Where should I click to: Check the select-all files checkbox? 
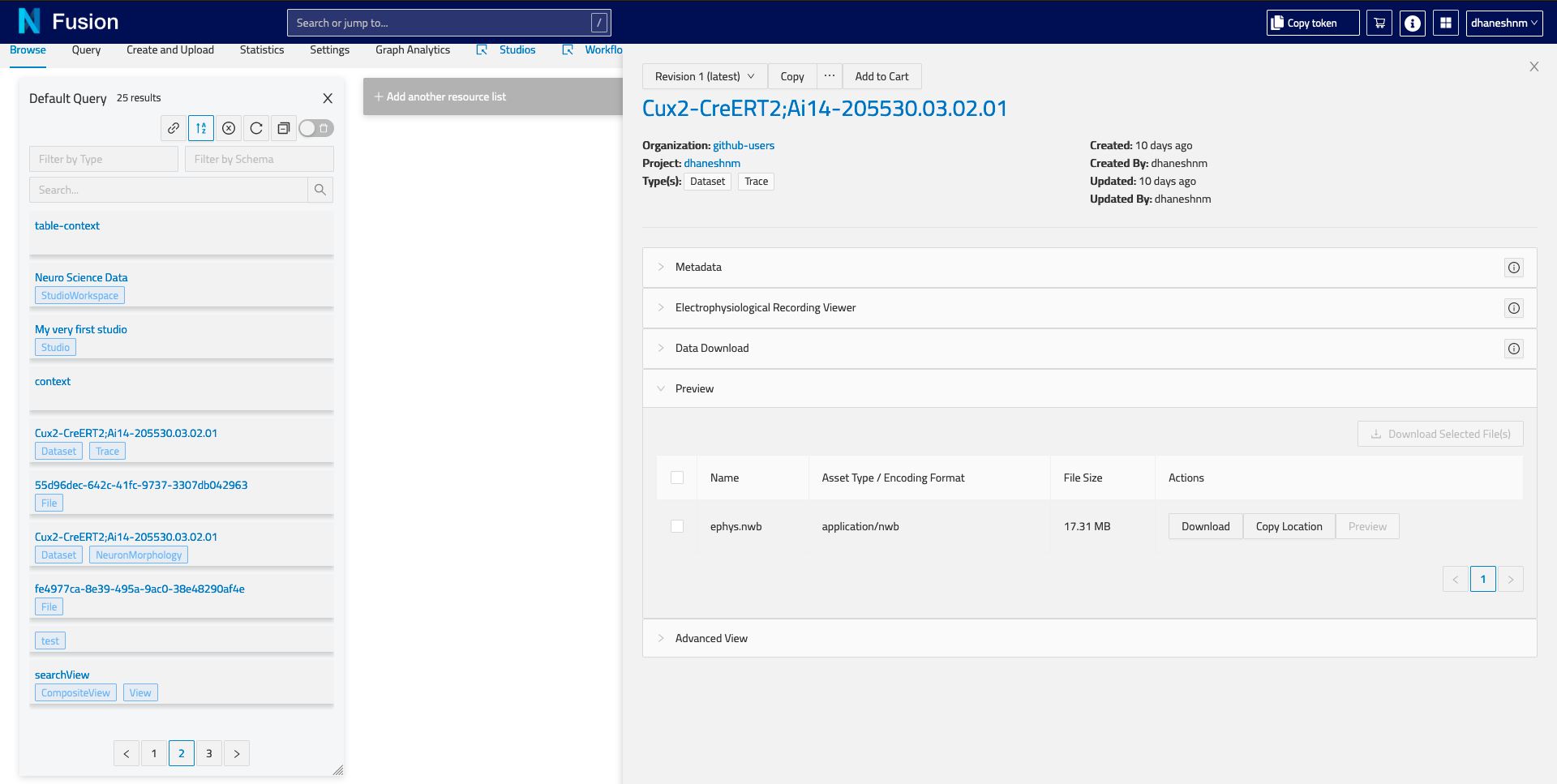677,478
